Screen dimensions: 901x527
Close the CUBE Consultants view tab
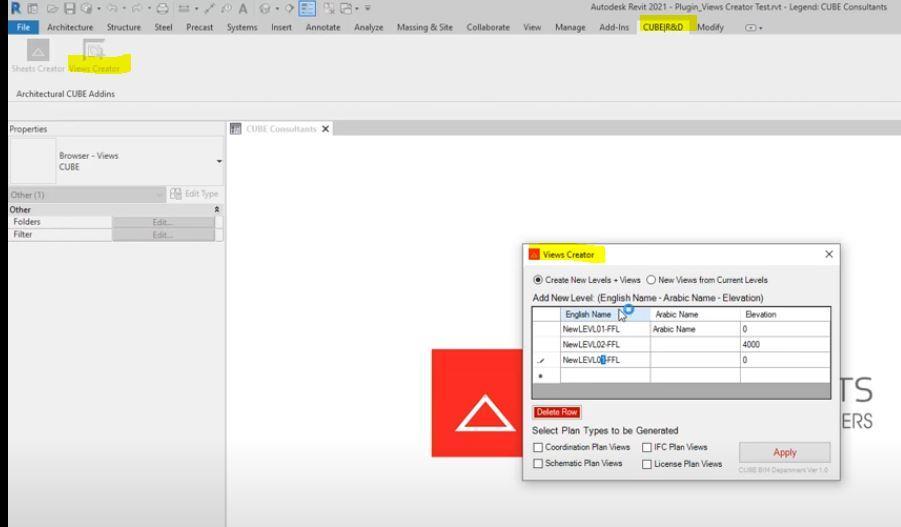(325, 129)
